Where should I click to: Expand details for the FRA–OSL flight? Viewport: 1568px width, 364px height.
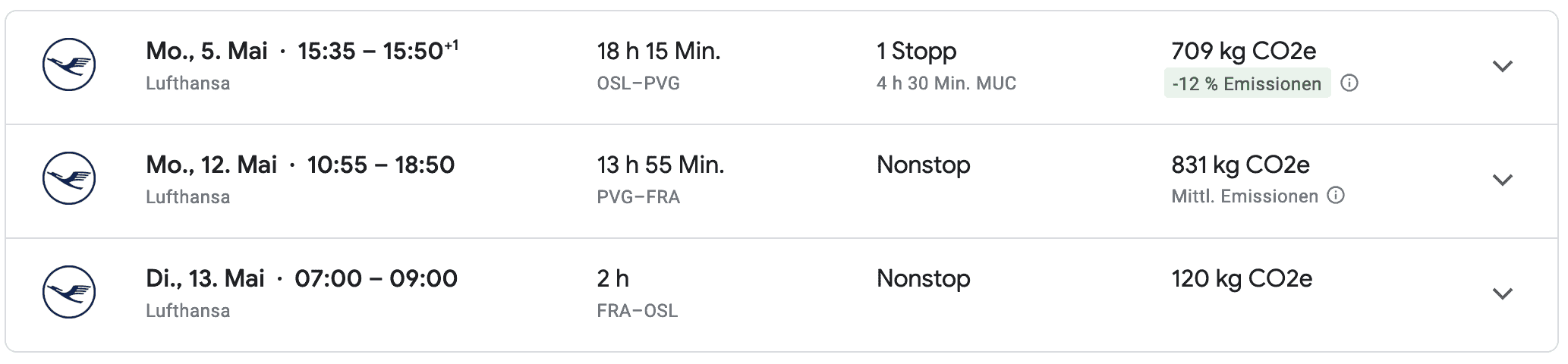pos(1503,293)
